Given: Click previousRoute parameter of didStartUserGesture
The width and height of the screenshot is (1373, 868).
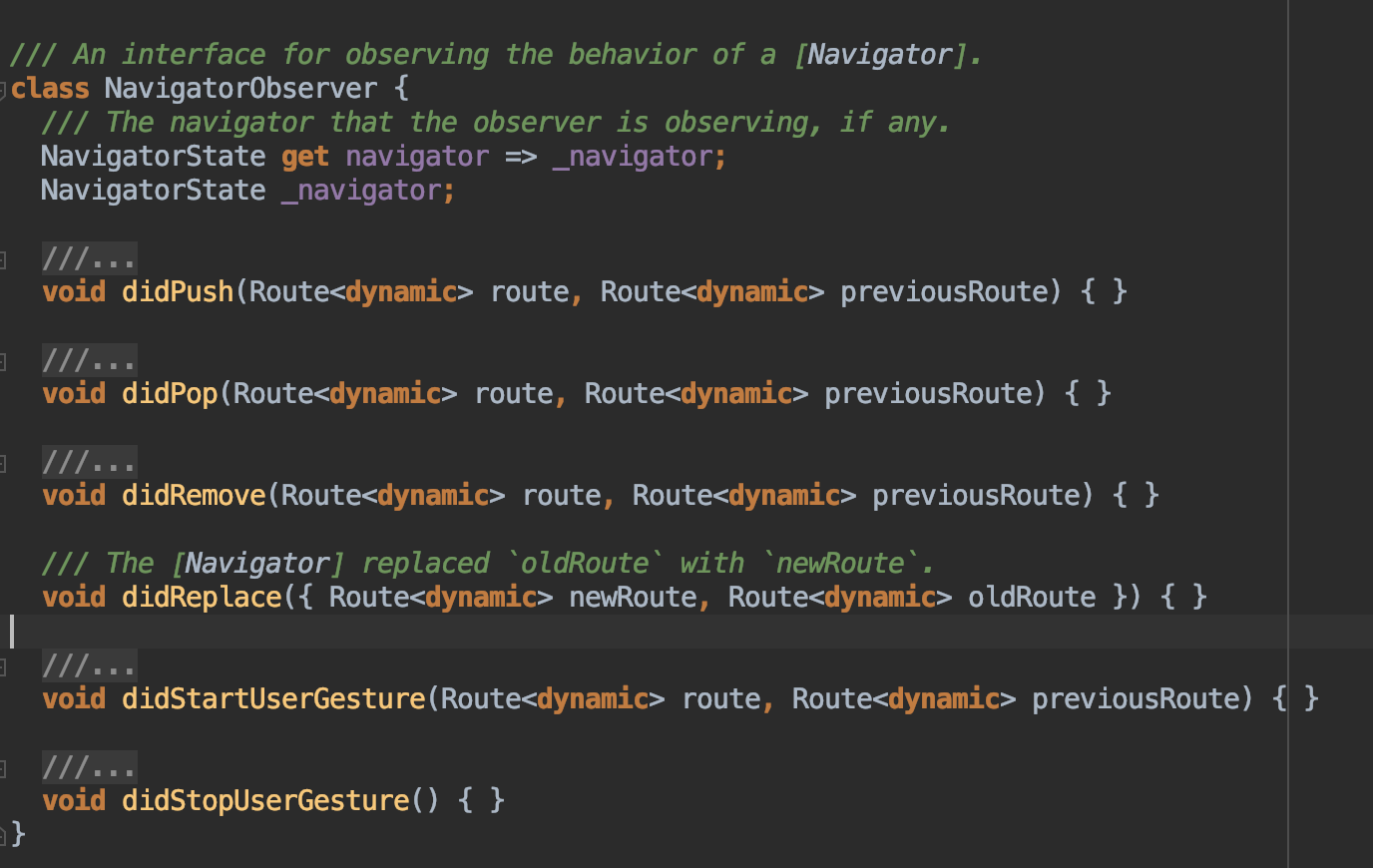Looking at the screenshot, I should tap(1136, 699).
